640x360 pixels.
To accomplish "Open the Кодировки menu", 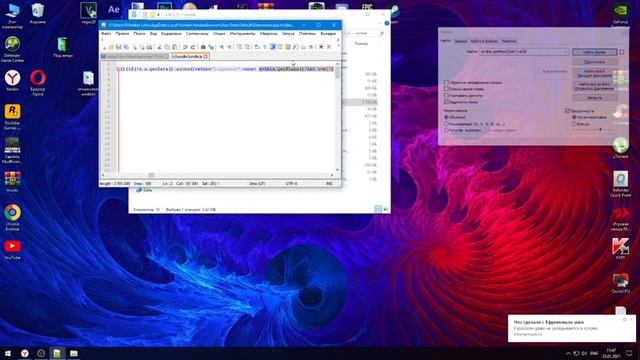I will [x=171, y=33].
